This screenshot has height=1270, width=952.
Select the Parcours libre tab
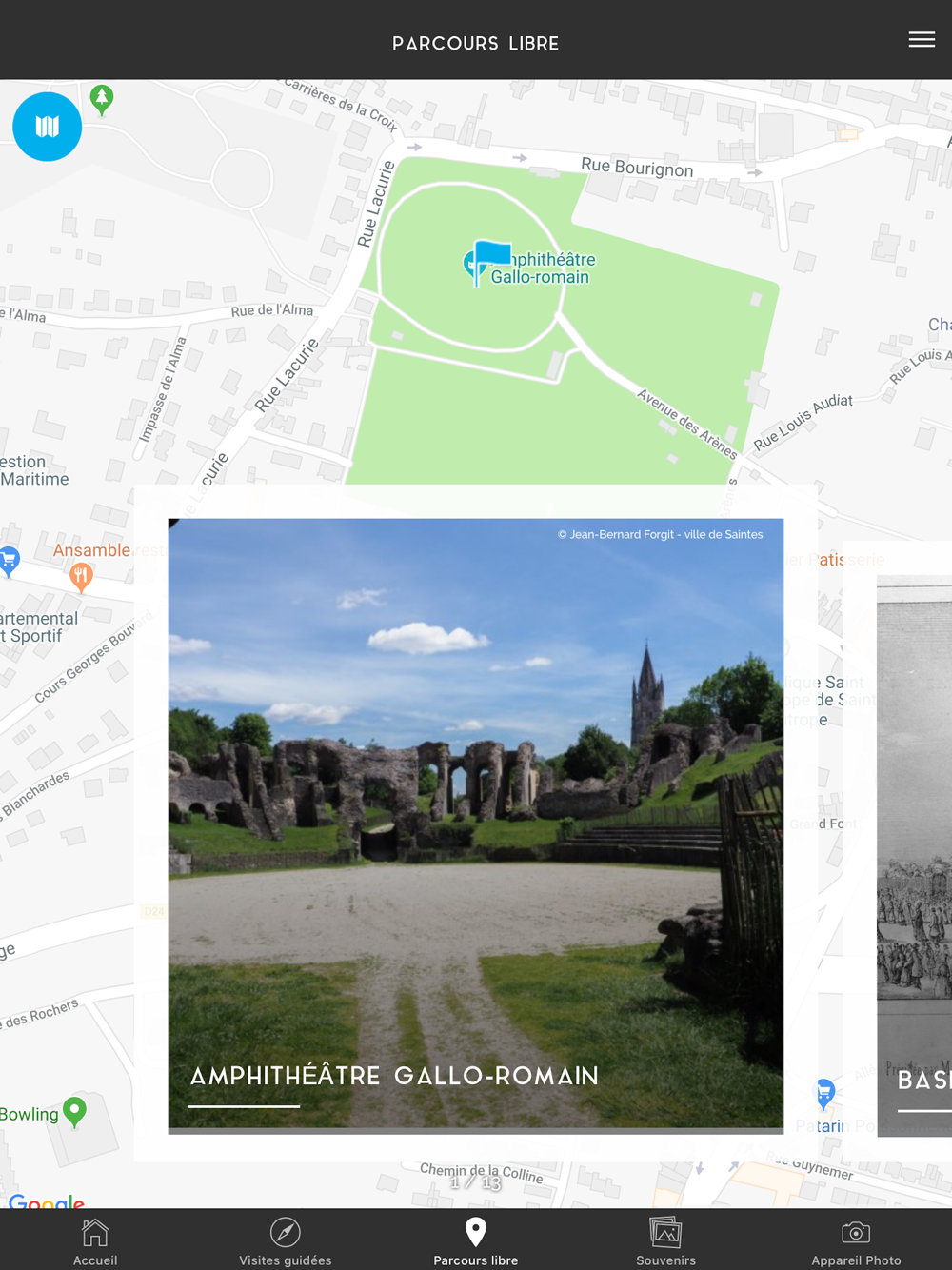[x=476, y=1241]
